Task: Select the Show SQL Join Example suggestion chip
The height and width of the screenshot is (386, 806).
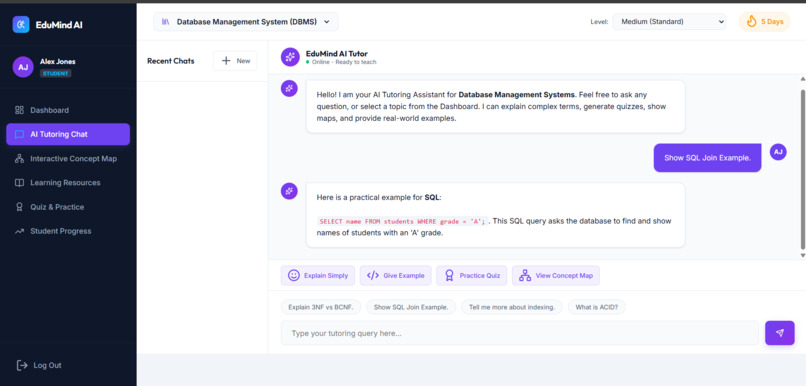Action: [x=411, y=307]
